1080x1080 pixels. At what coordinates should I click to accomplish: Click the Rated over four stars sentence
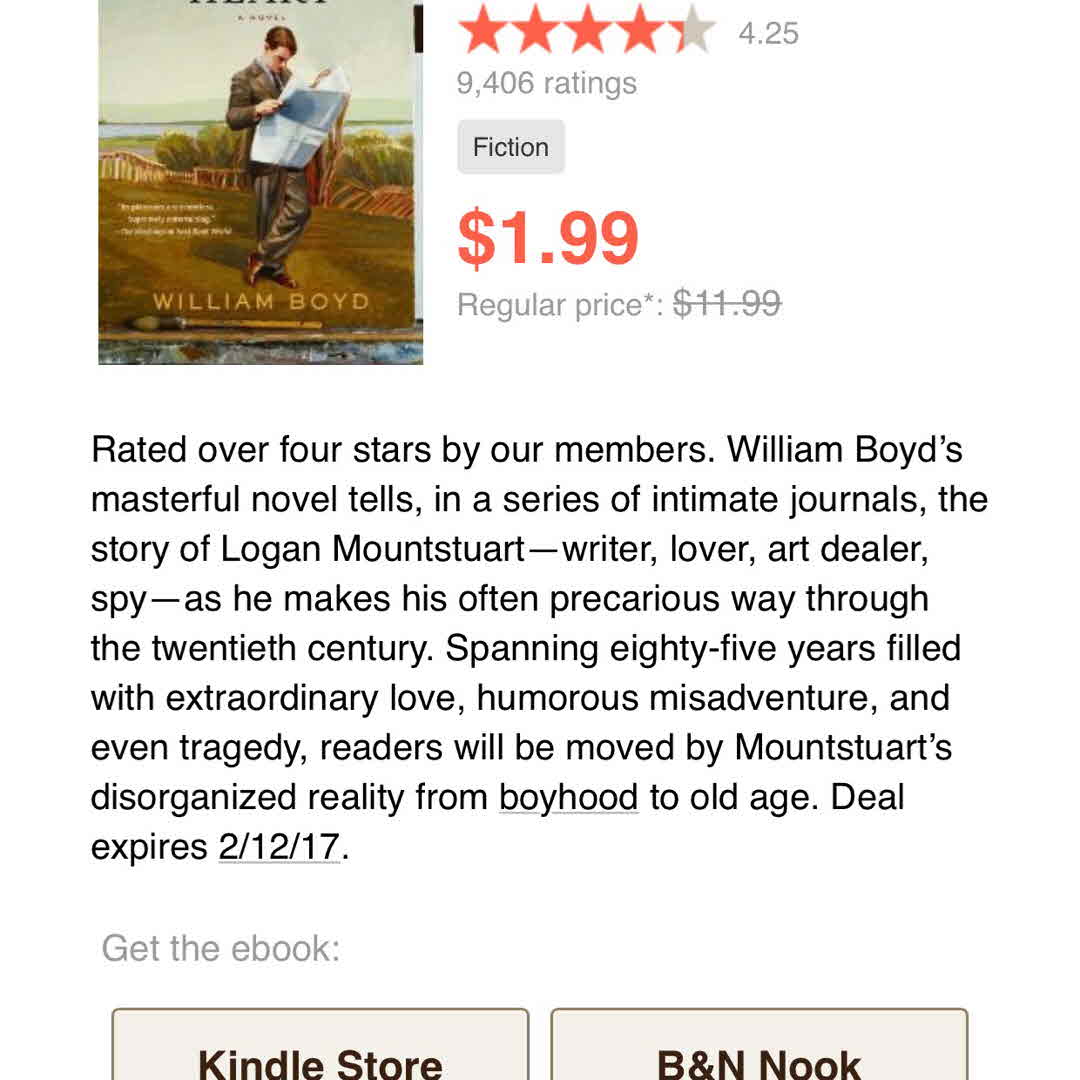point(400,450)
